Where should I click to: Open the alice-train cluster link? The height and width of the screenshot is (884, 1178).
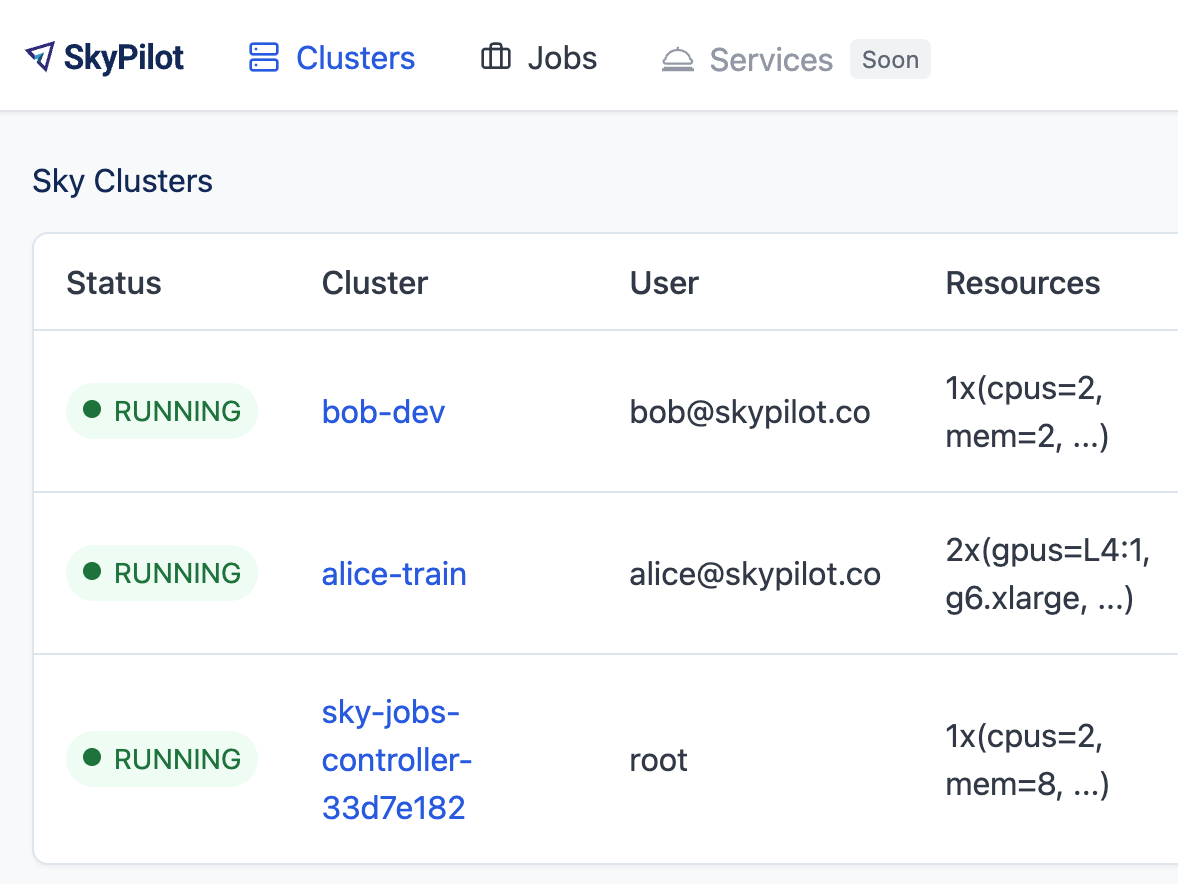pyautogui.click(x=394, y=574)
